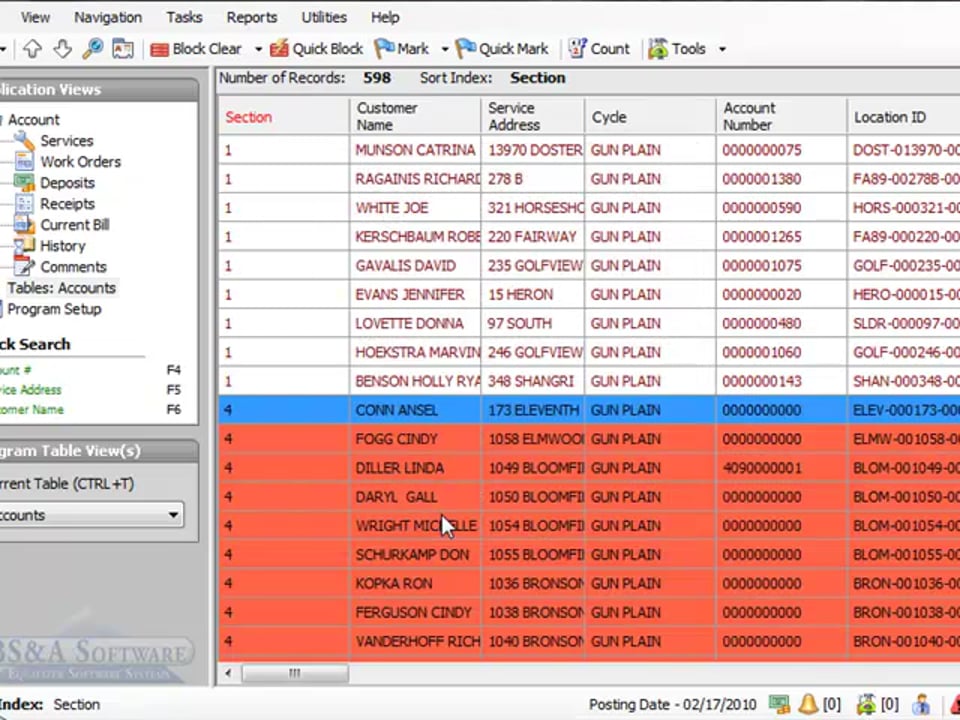Click the user icon in status bar
This screenshot has height=720, width=960.
pos(920,704)
